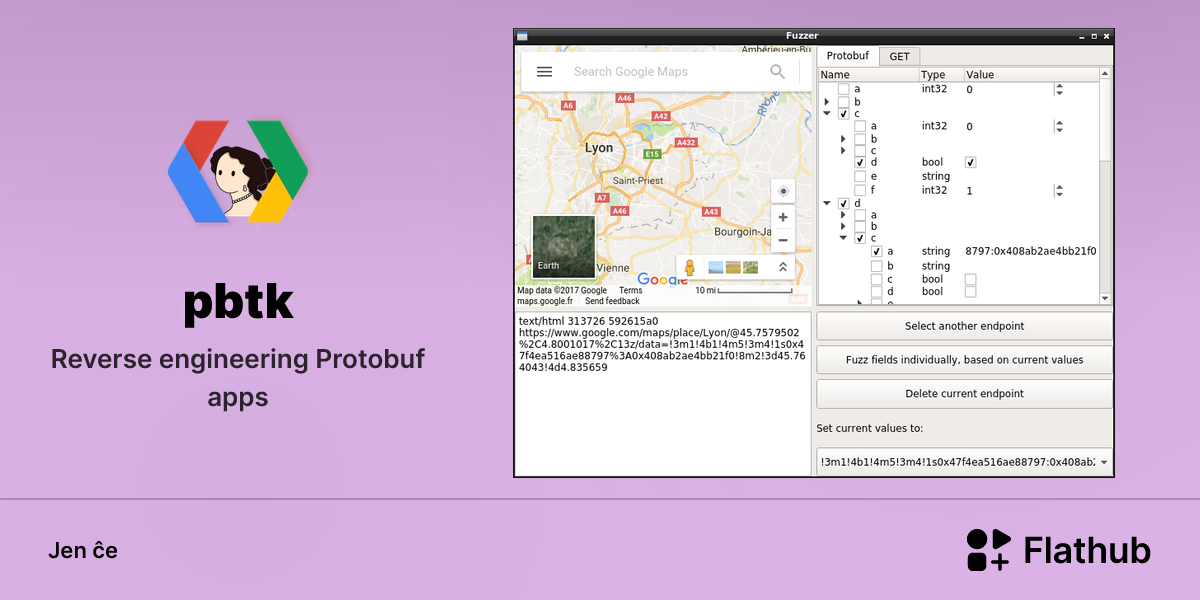This screenshot has height=600, width=1200.
Task: Enable the empty string field b checkbox
Action: pos(876,266)
